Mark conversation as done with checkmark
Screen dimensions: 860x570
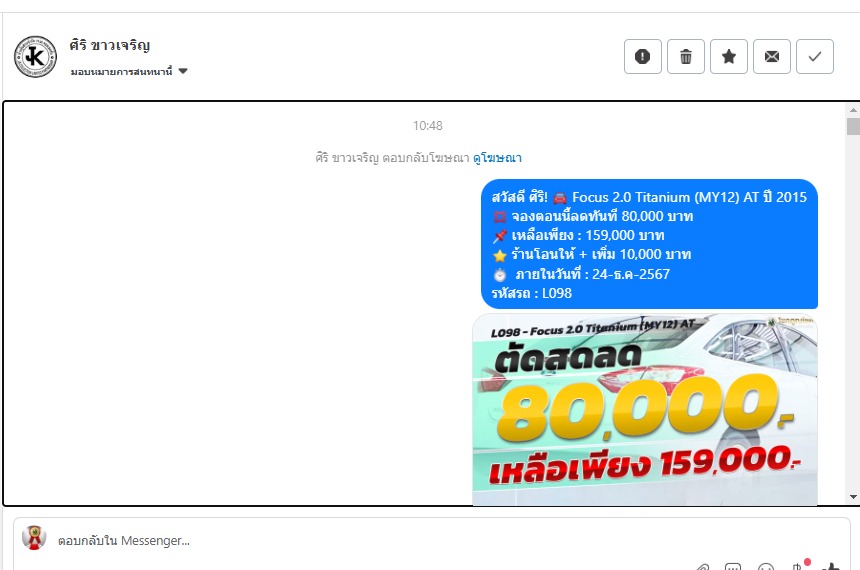pos(814,57)
